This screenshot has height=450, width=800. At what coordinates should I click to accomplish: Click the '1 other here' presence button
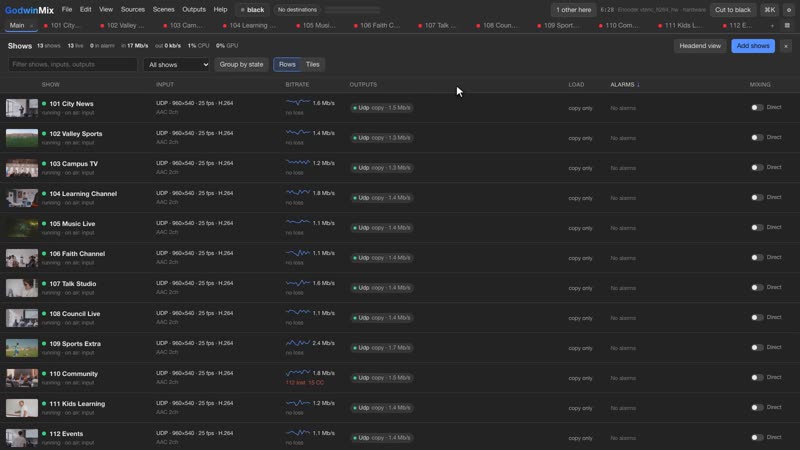point(573,10)
